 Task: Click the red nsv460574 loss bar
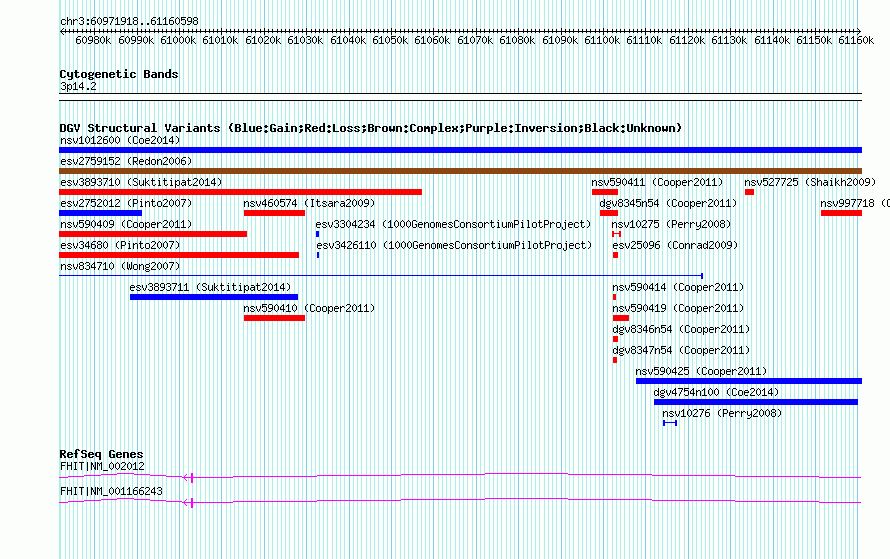[274, 213]
